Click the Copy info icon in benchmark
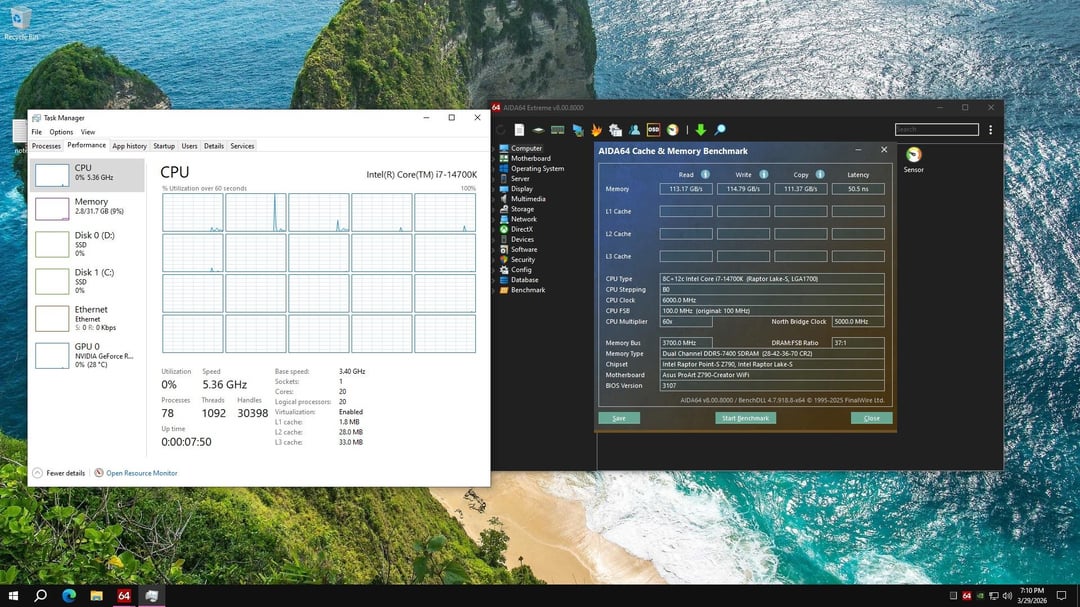The image size is (1080, 607). [x=820, y=174]
